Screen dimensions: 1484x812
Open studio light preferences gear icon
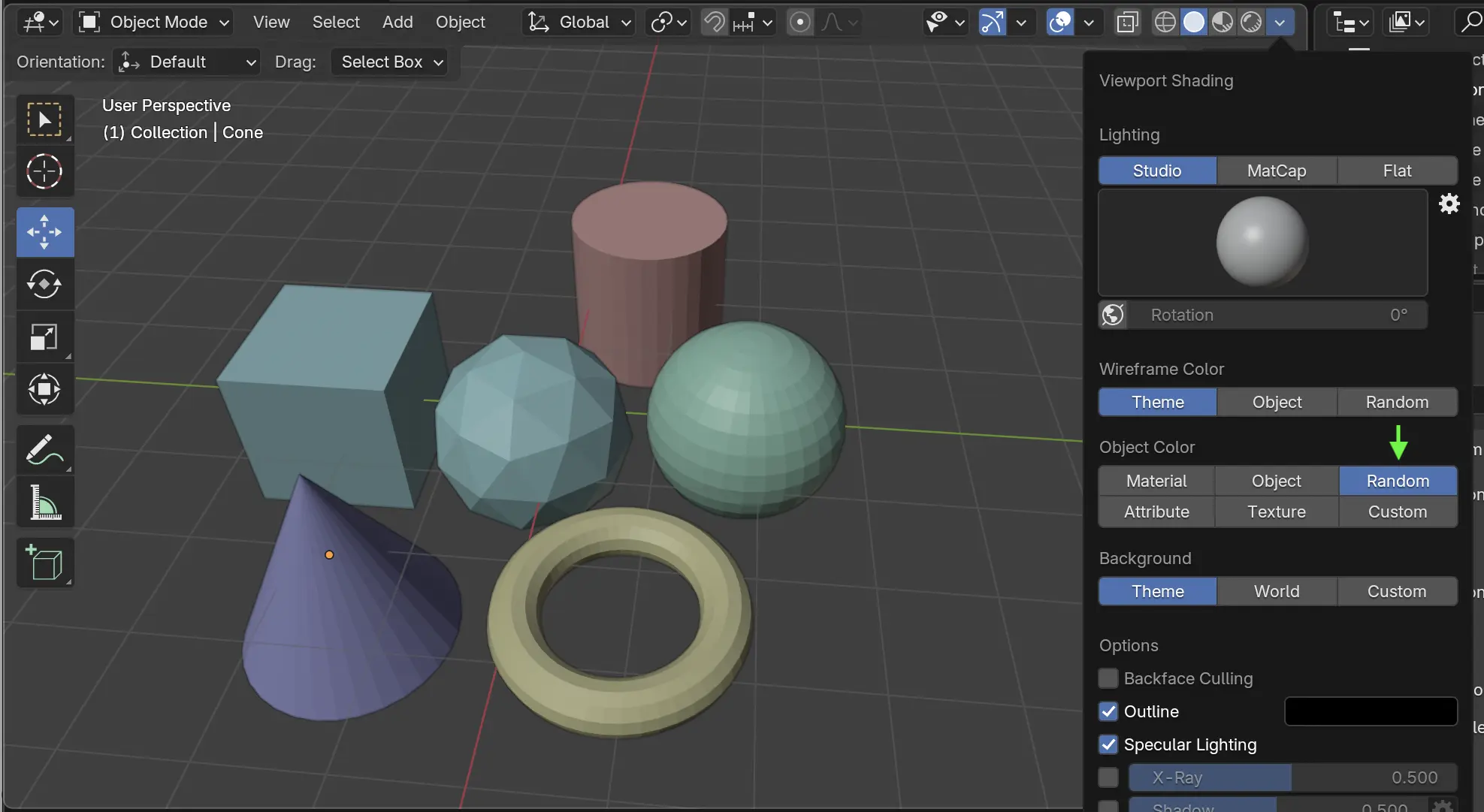pos(1449,204)
